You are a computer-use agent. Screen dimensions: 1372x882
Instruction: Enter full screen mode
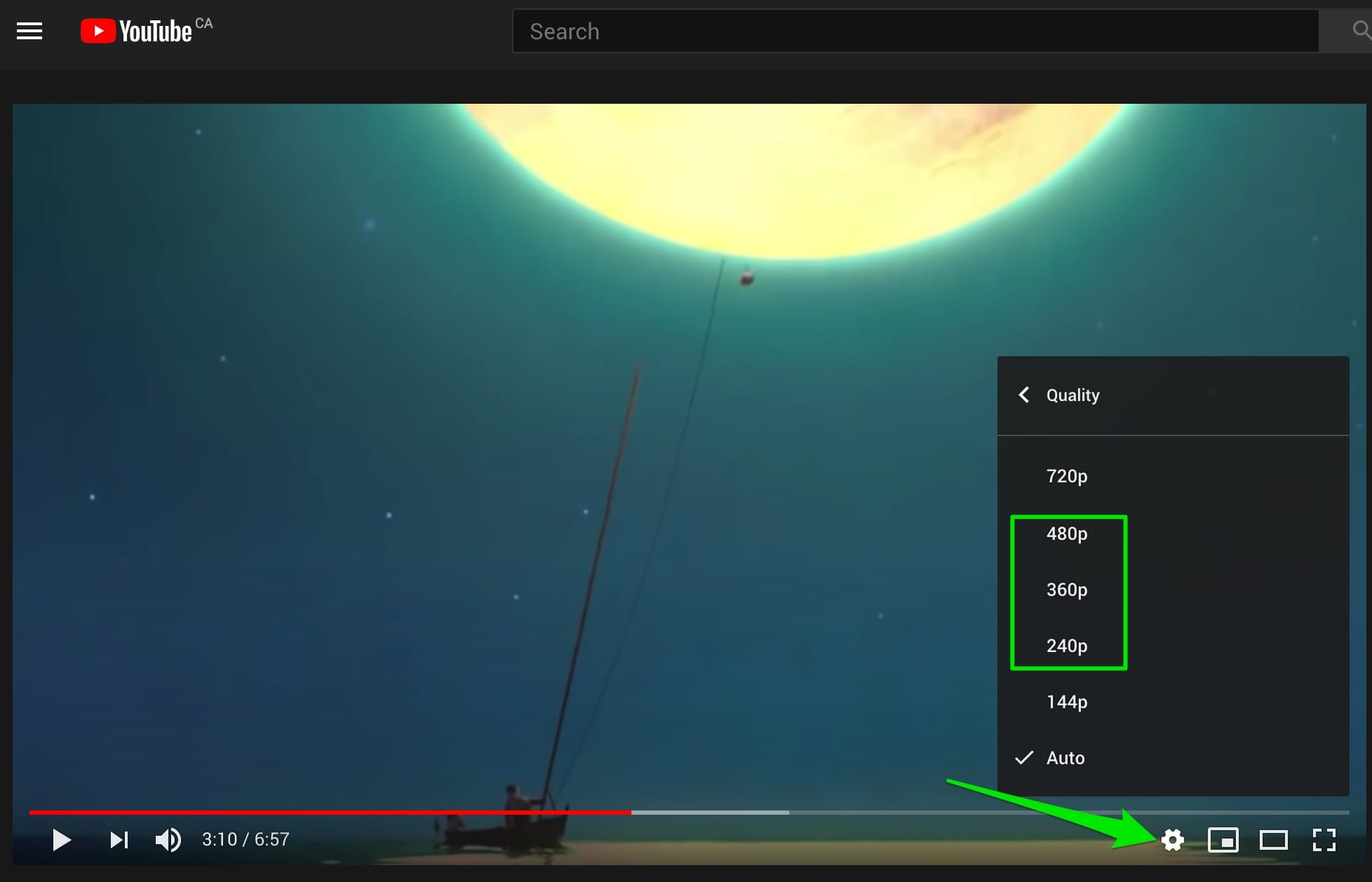(x=1324, y=839)
